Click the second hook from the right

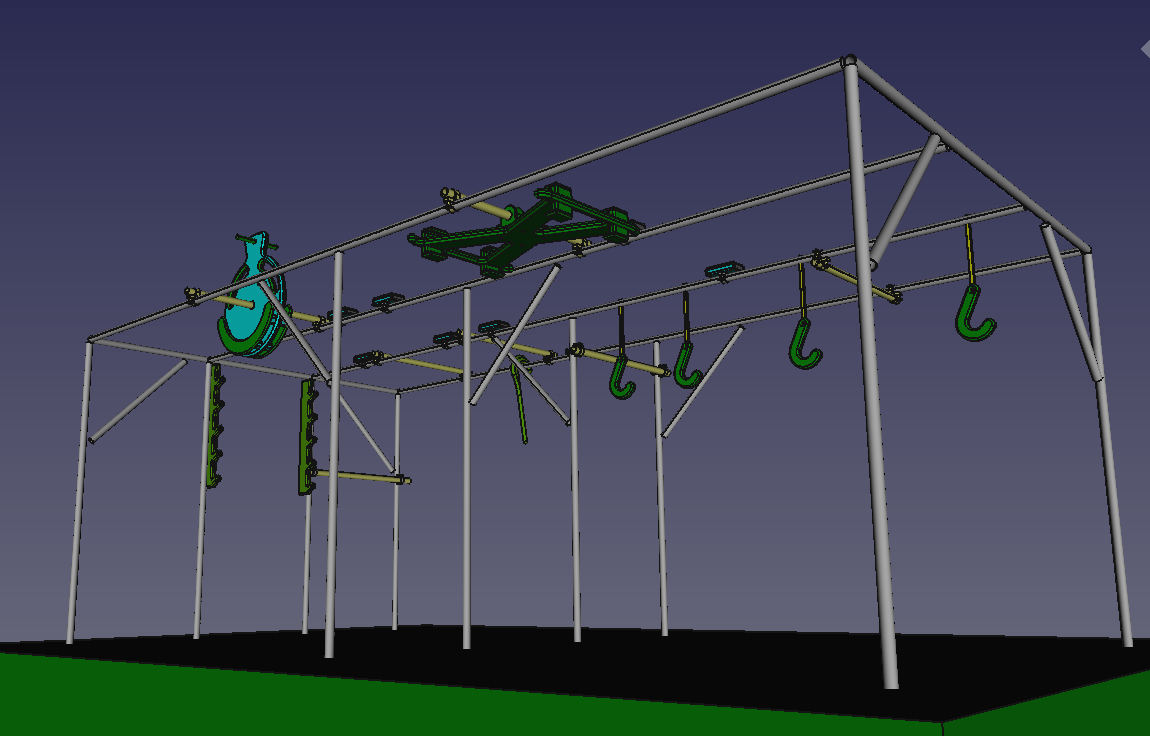pyautogui.click(x=803, y=342)
